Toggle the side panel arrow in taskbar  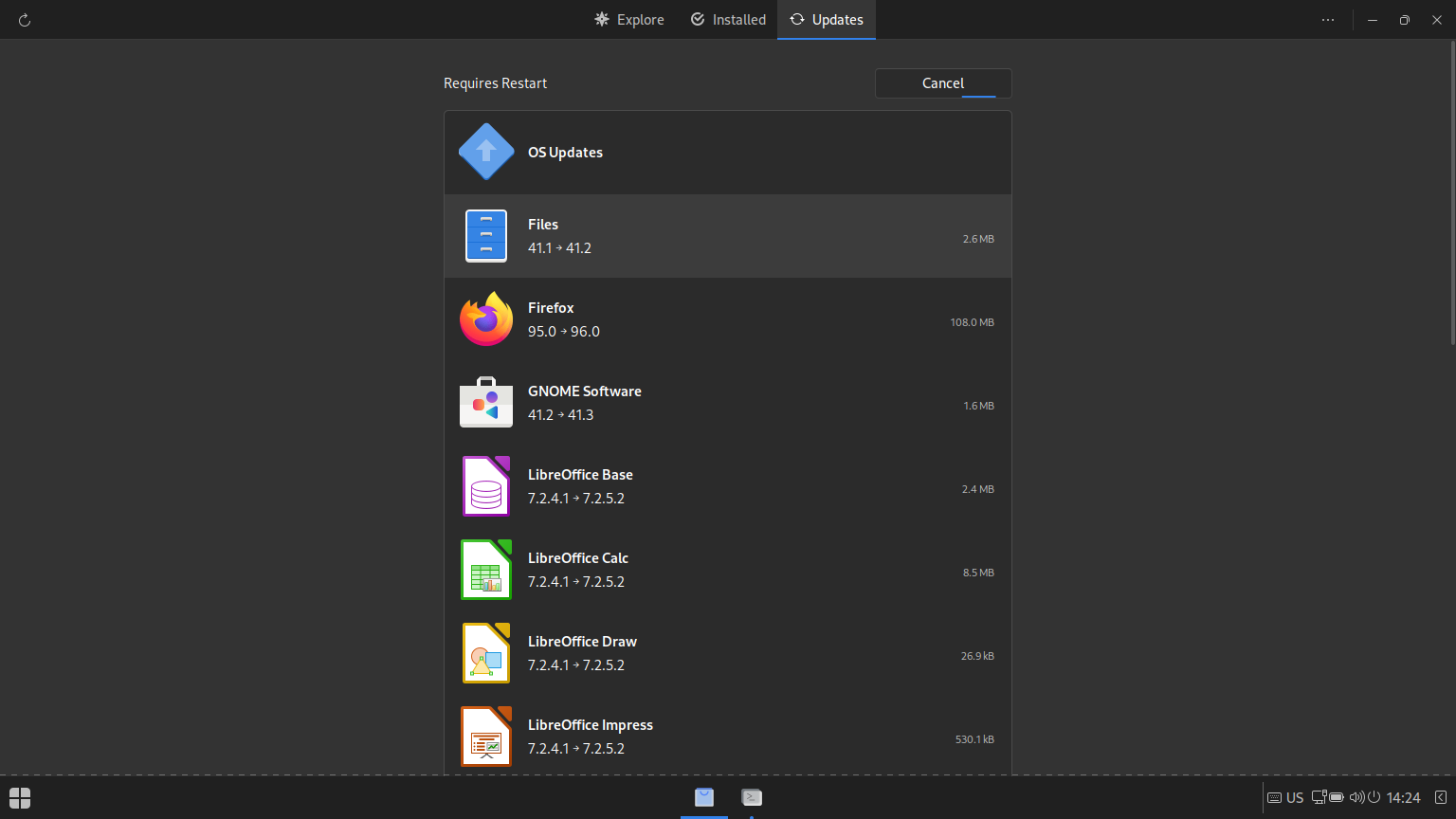point(1441,797)
